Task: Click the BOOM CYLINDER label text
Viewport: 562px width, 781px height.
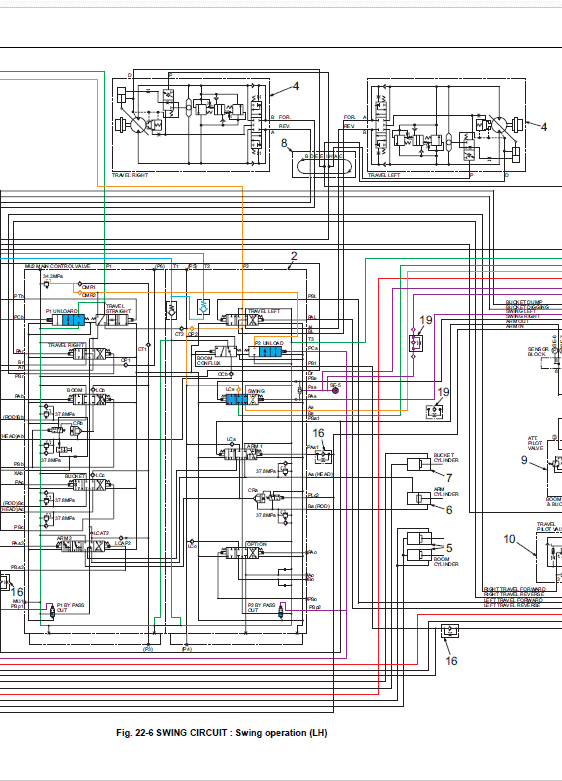Action: pos(446,562)
